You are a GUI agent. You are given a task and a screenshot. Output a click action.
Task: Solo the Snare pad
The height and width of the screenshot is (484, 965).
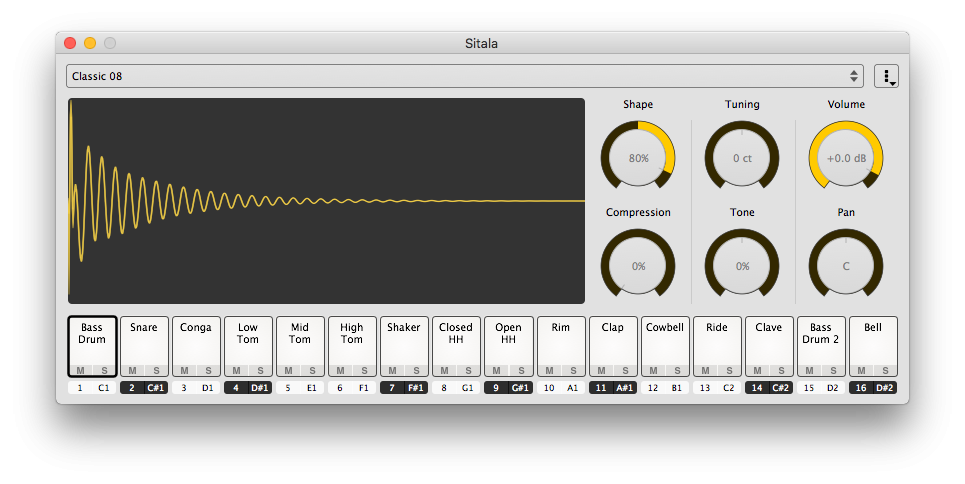(156, 370)
